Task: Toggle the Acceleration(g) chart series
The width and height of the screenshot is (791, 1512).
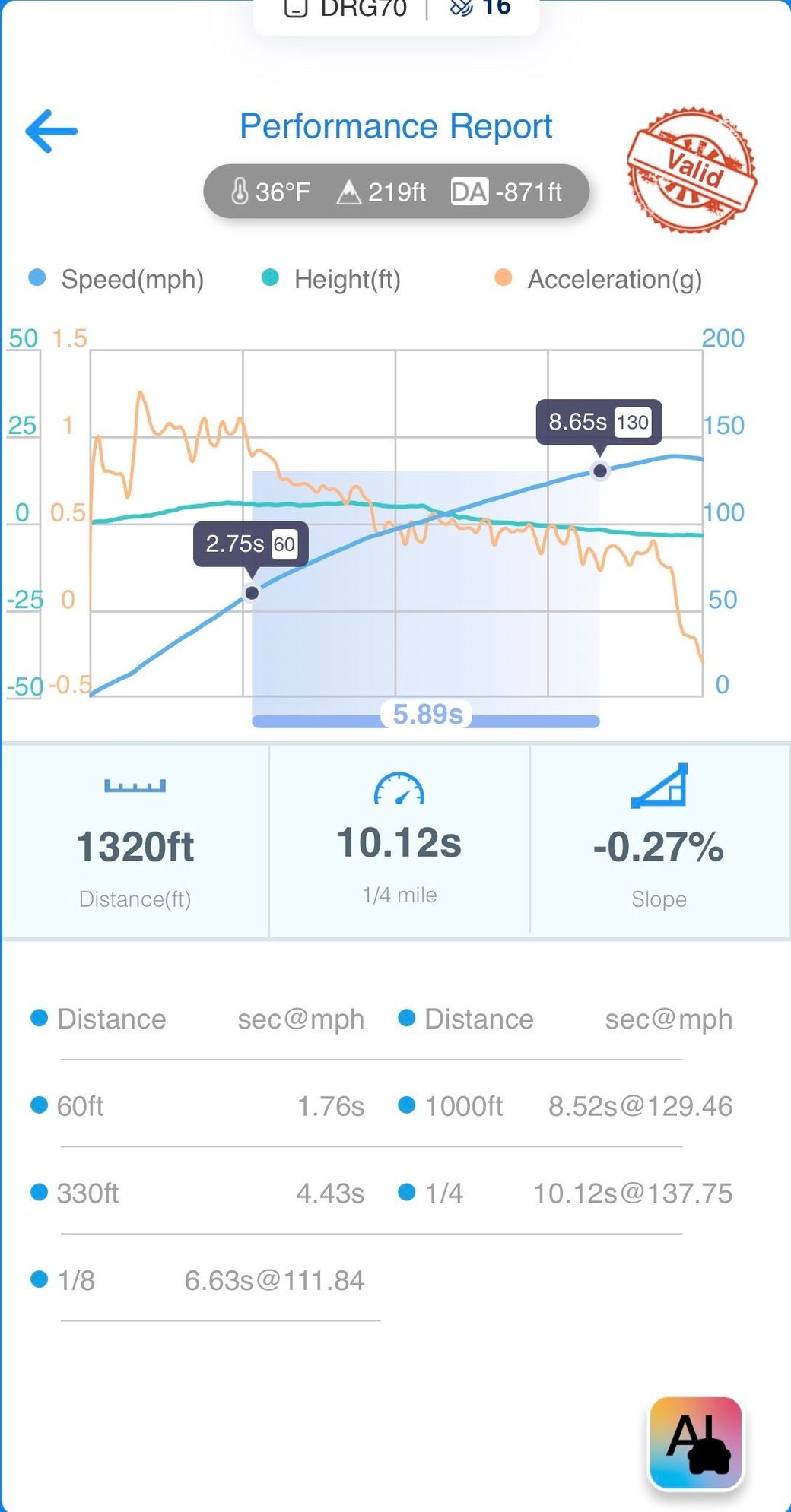Action: tap(599, 279)
